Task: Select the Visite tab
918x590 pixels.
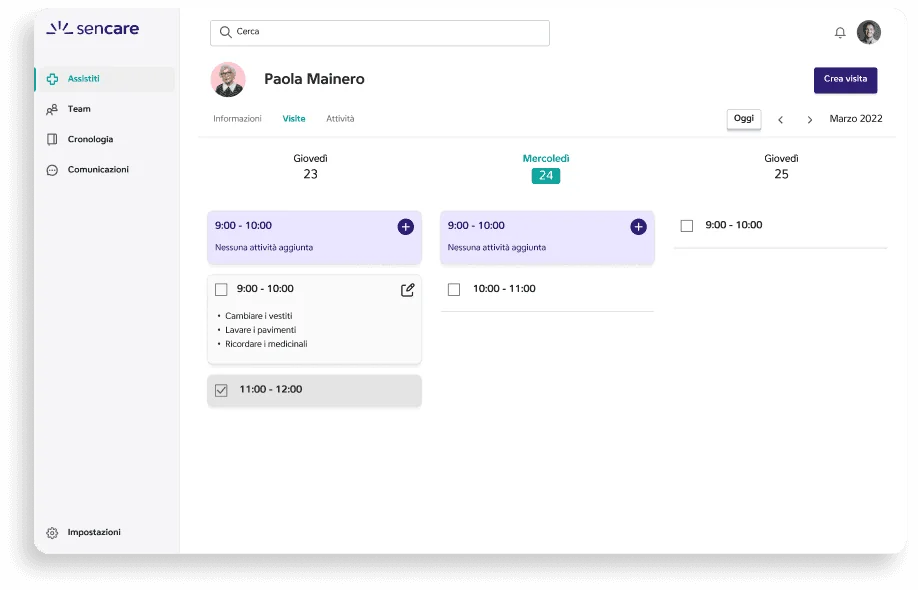Action: click(x=294, y=119)
